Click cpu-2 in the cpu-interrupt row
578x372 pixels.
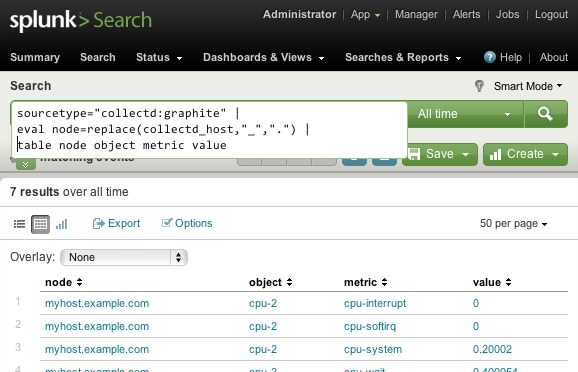pos(263,303)
